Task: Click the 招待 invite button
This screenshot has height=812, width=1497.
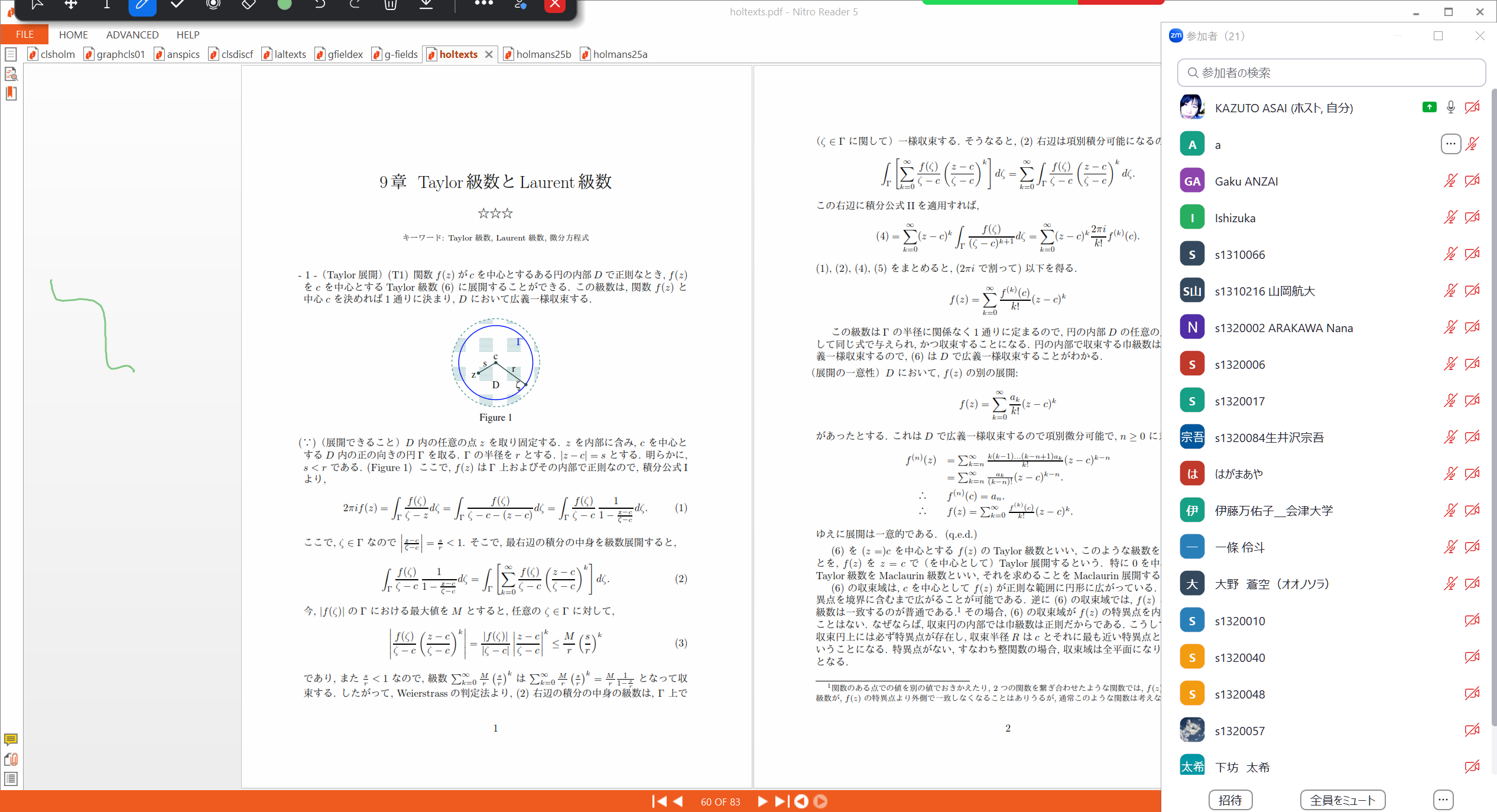Action: point(1230,800)
